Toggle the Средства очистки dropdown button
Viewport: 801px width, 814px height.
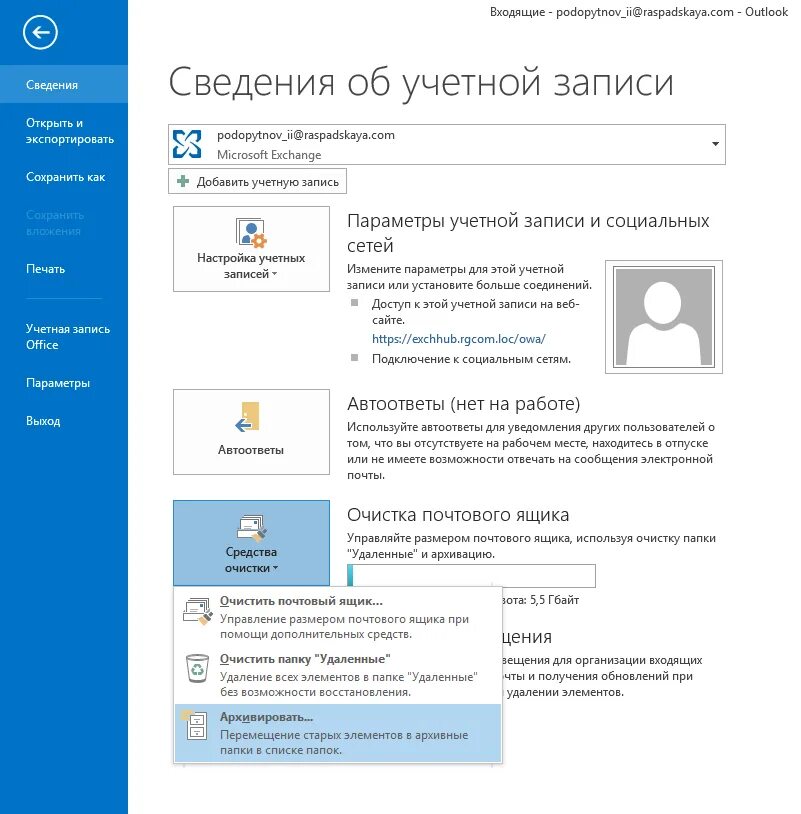(x=251, y=543)
